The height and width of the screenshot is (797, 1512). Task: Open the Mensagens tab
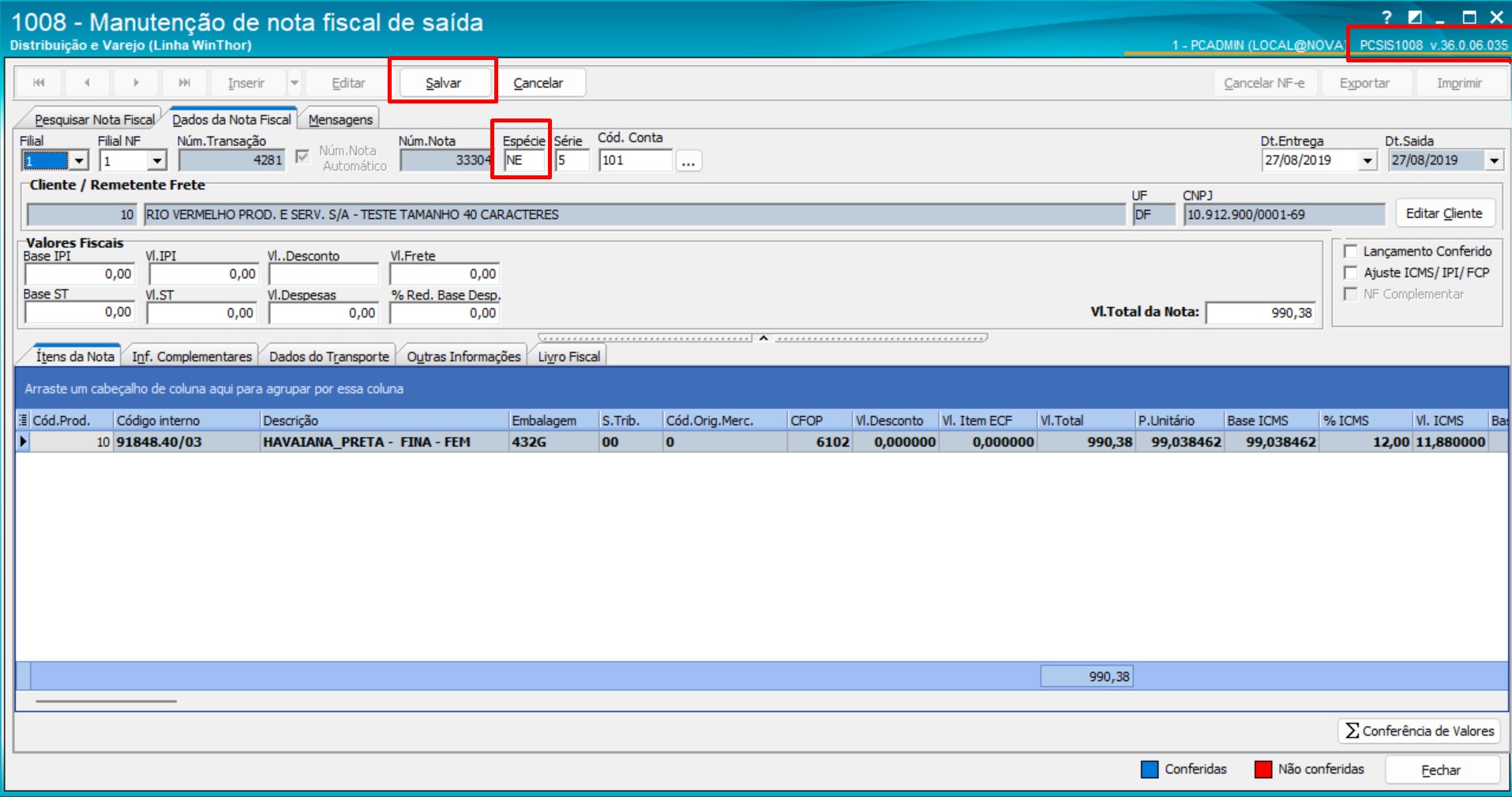[x=340, y=119]
